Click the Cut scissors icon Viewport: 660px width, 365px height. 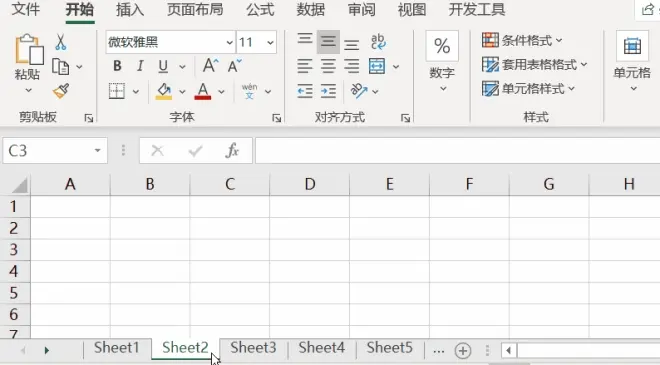click(x=61, y=42)
